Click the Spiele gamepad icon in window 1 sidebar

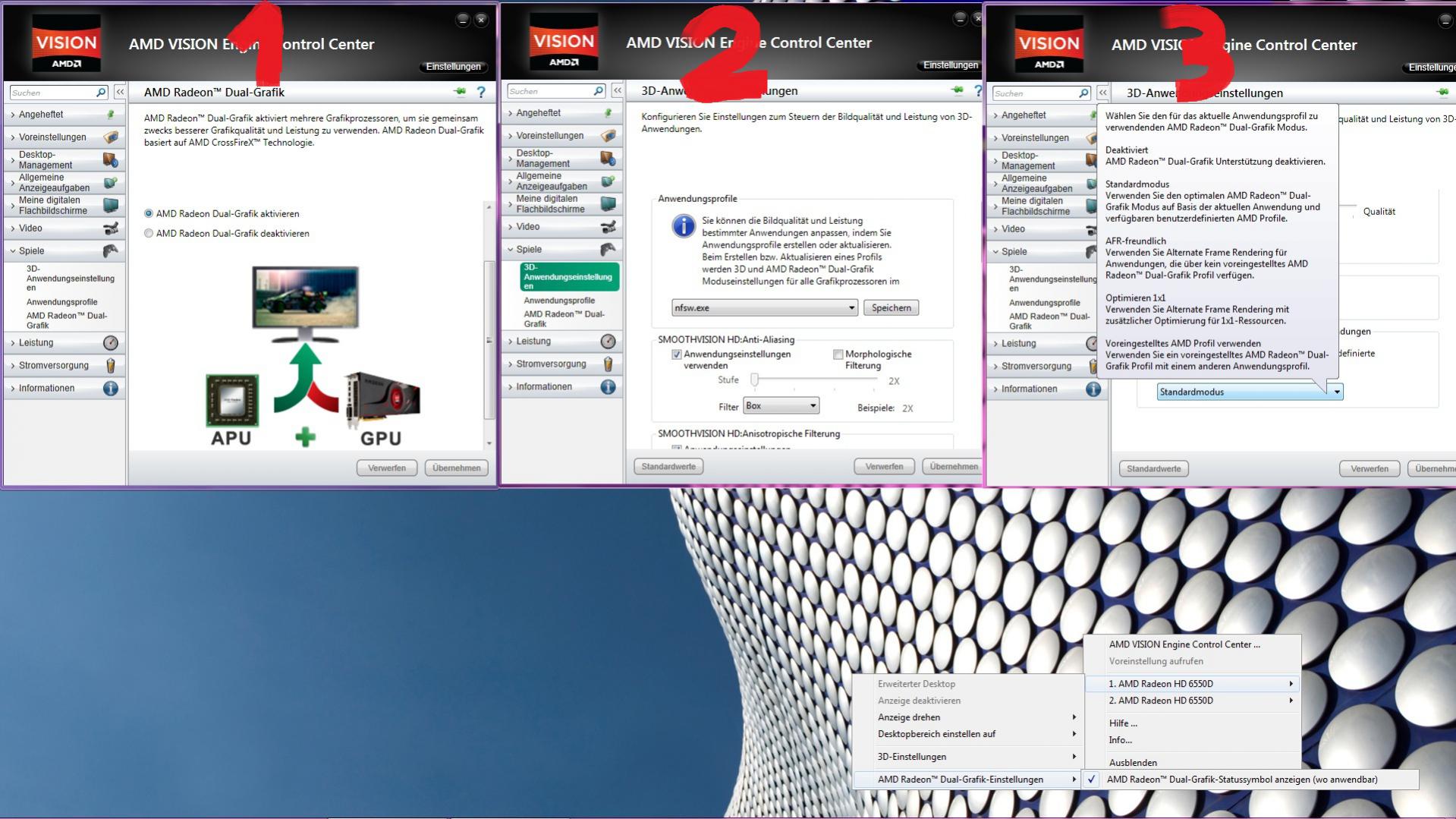(x=111, y=250)
